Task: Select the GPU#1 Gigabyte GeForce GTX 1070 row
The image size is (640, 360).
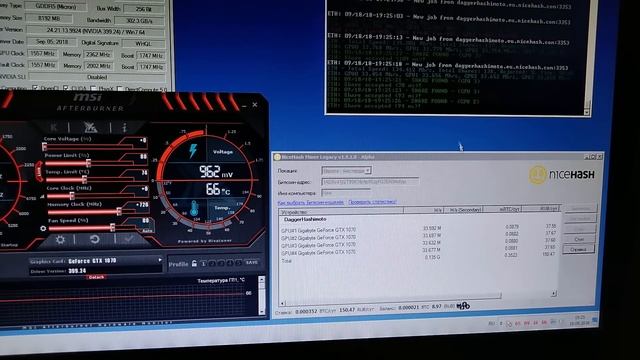Action: click(x=418, y=229)
